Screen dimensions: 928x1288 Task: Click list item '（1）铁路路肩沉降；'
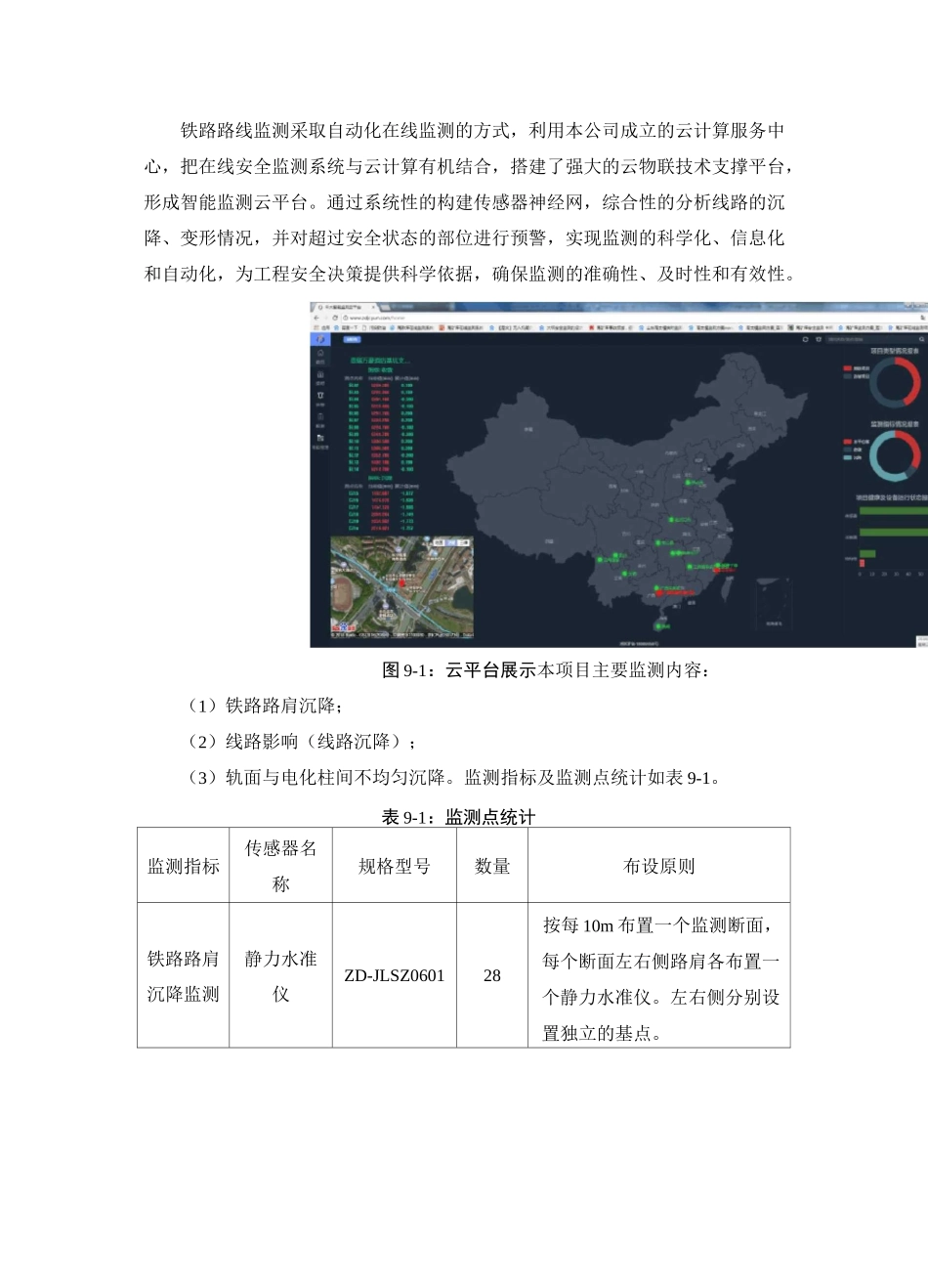(262, 706)
